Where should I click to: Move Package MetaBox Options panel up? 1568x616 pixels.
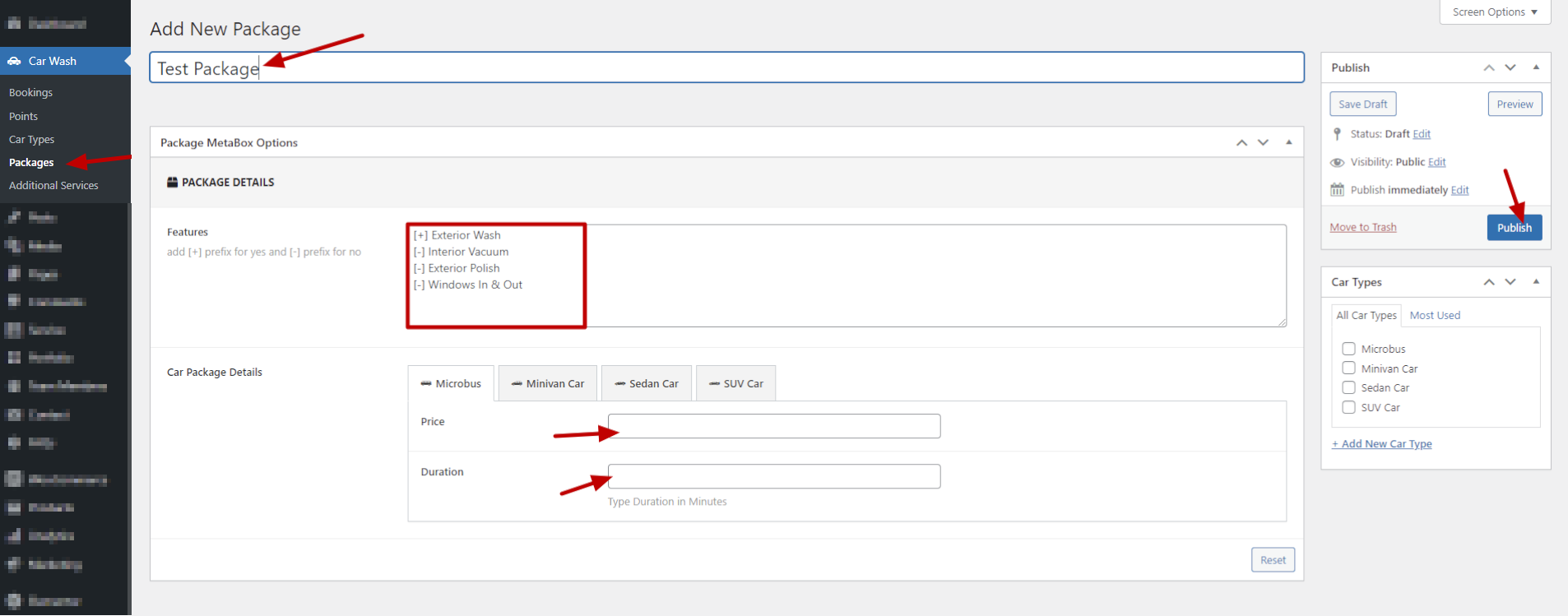point(1241,143)
